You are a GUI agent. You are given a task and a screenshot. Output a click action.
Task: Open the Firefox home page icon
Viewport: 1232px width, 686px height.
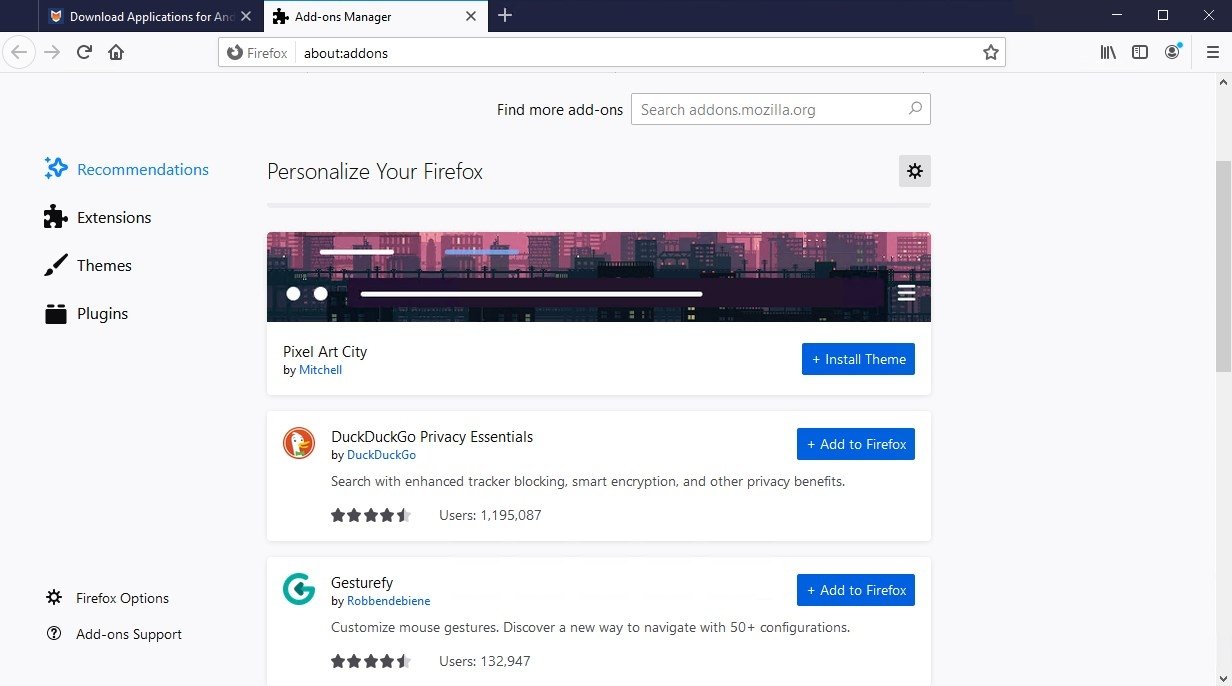coord(116,52)
